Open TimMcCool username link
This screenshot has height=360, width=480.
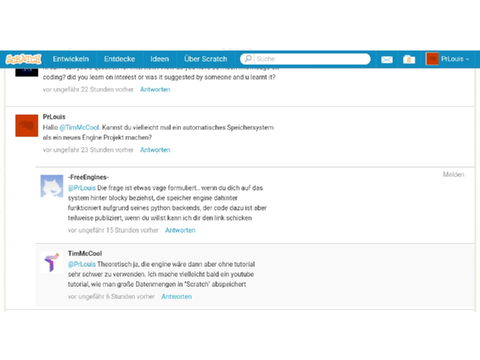85,253
